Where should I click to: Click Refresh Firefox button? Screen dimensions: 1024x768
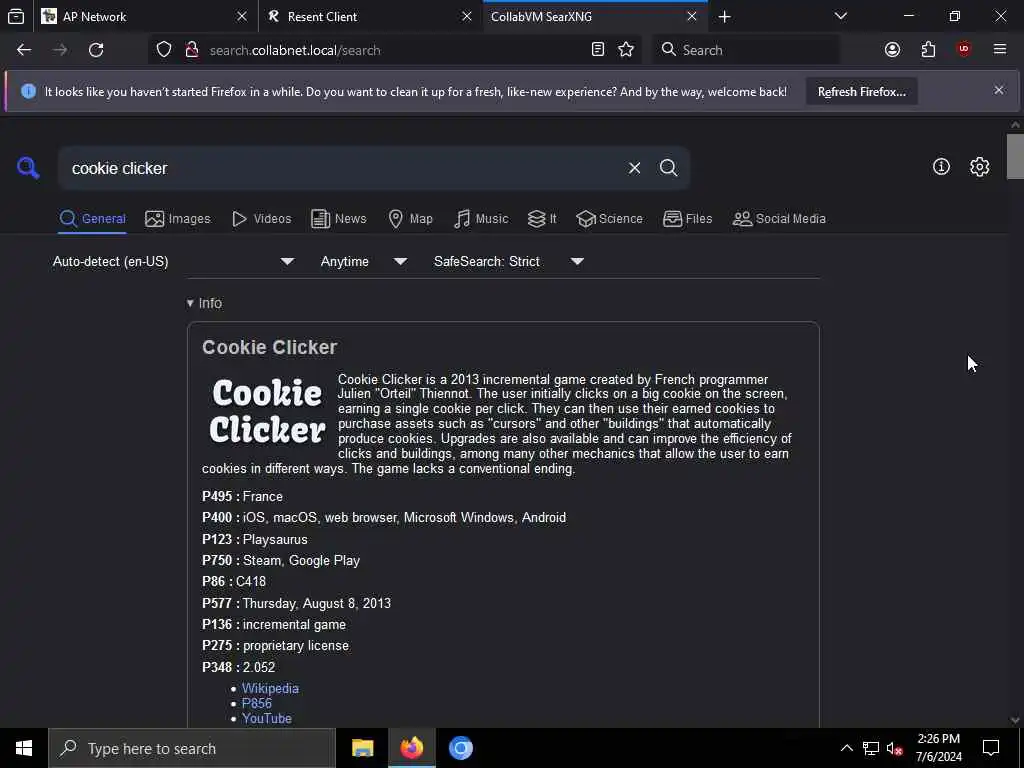861,91
